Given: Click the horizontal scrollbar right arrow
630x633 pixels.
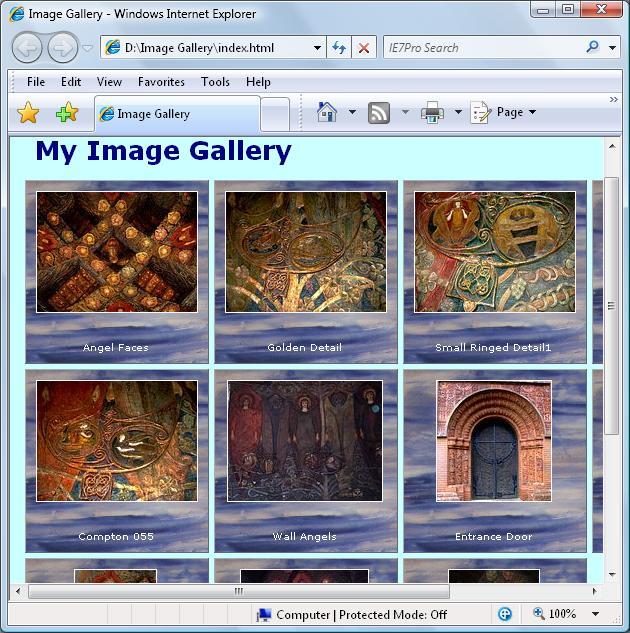Looking at the screenshot, I should tap(594, 591).
